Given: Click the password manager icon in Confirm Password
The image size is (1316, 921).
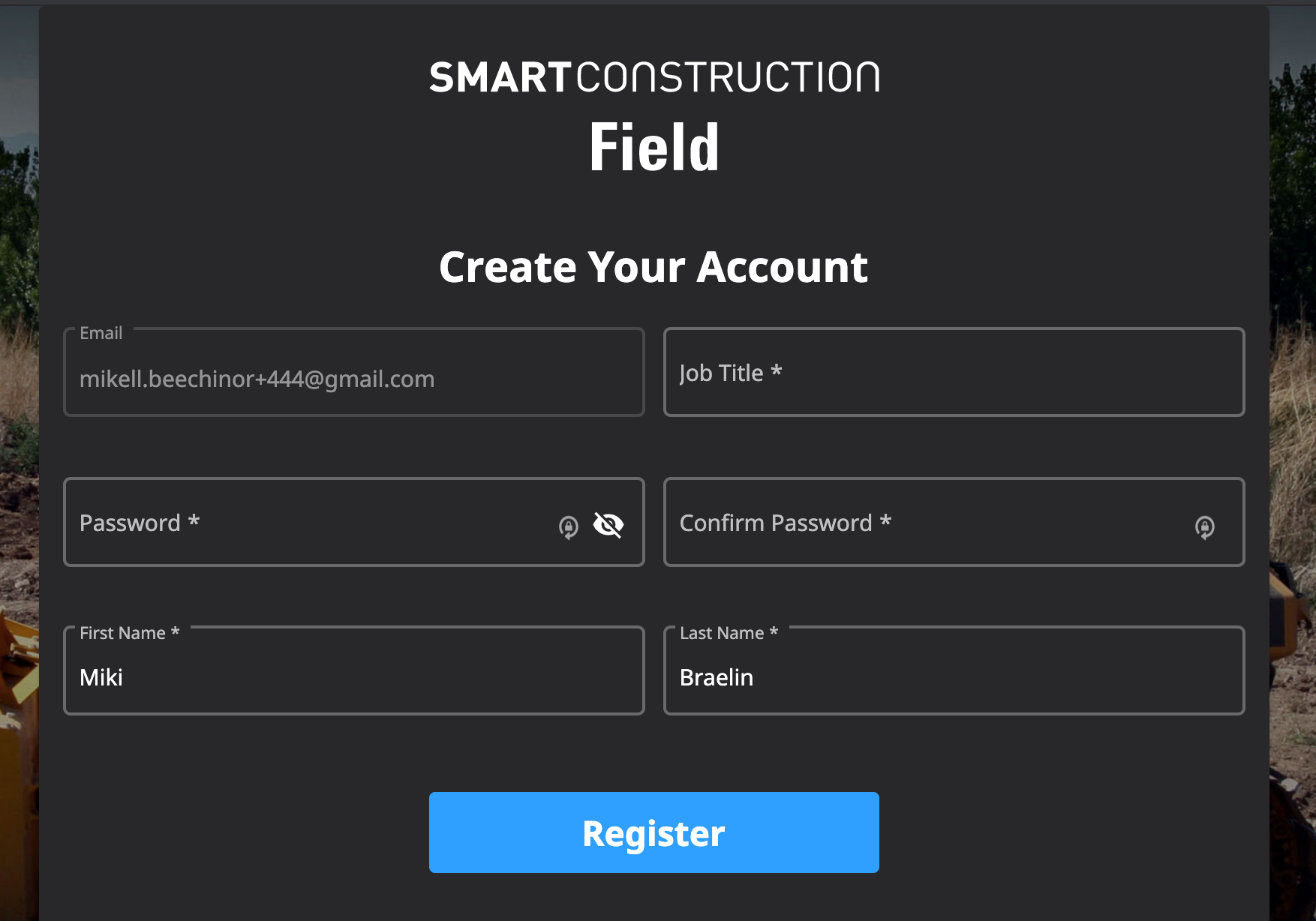Looking at the screenshot, I should tap(1205, 527).
